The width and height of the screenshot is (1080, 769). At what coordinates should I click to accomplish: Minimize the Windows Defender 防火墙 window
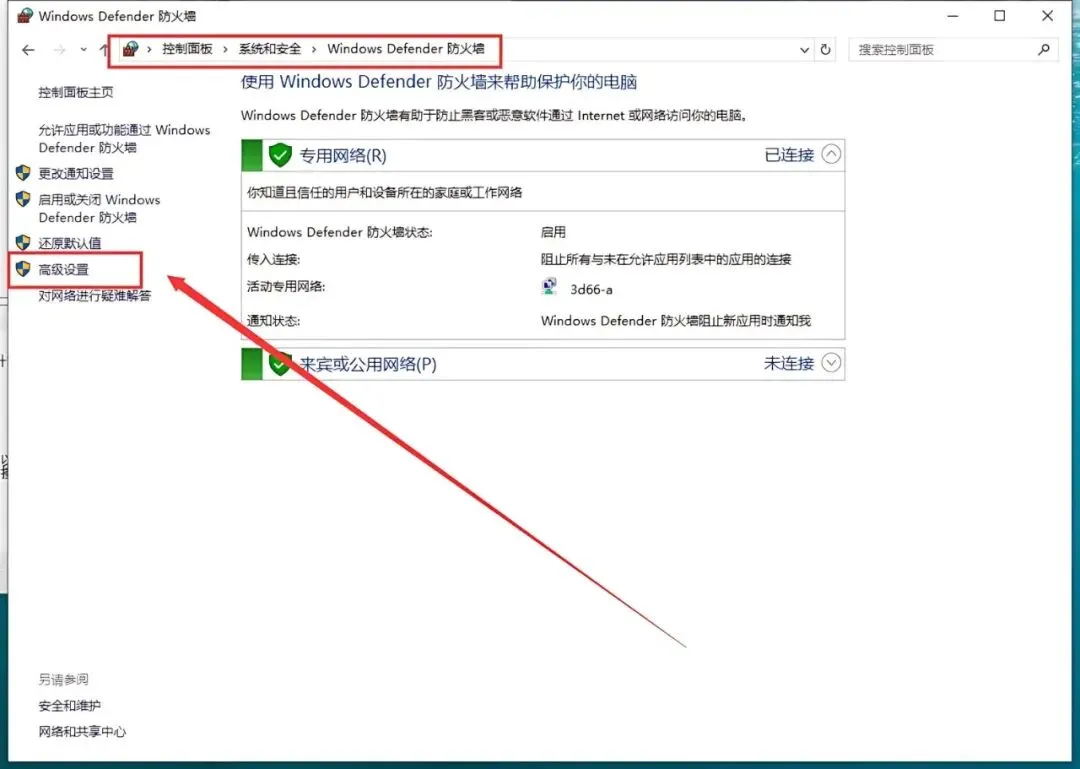pyautogui.click(x=953, y=15)
